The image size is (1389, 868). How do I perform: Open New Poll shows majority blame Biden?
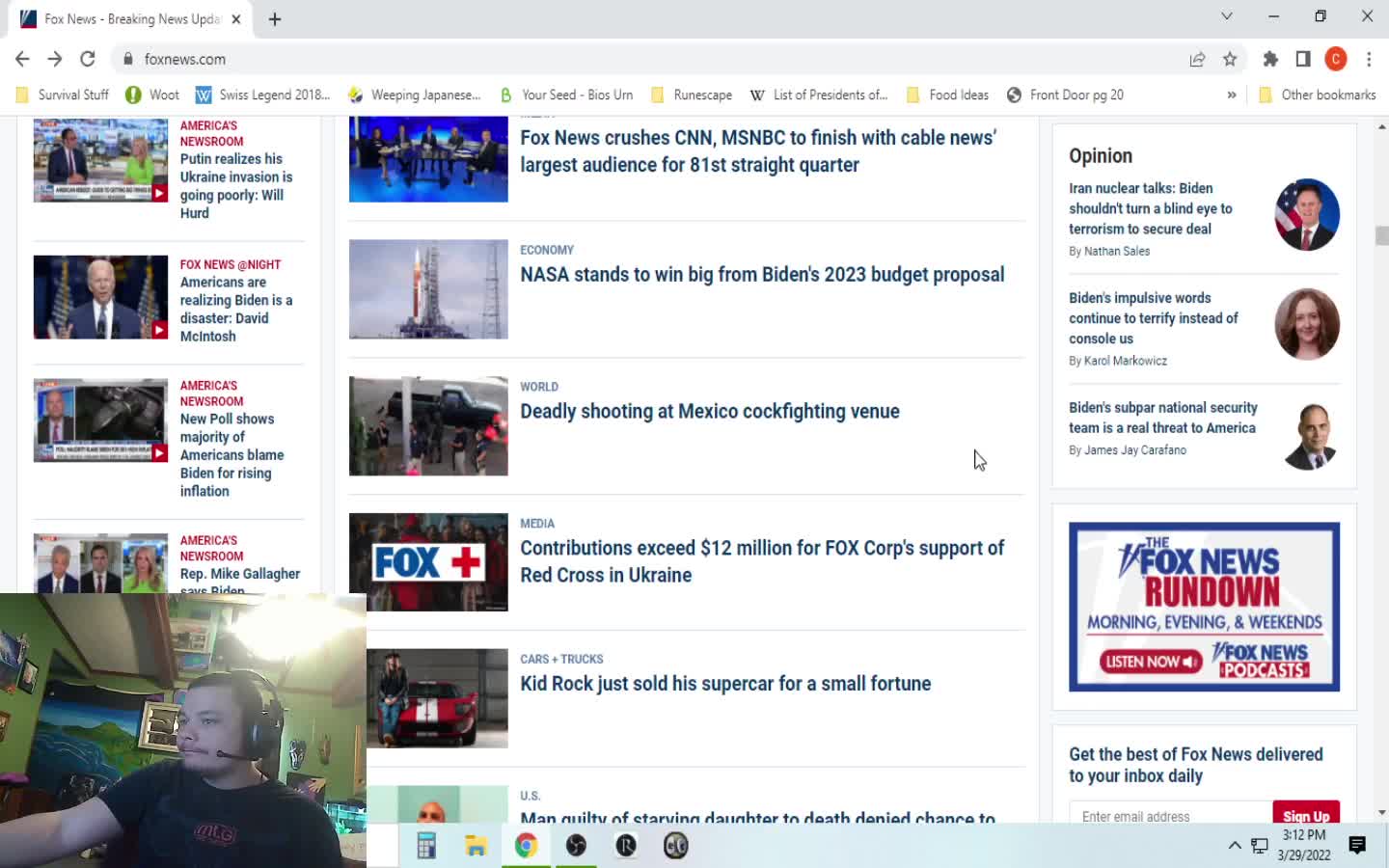point(232,455)
